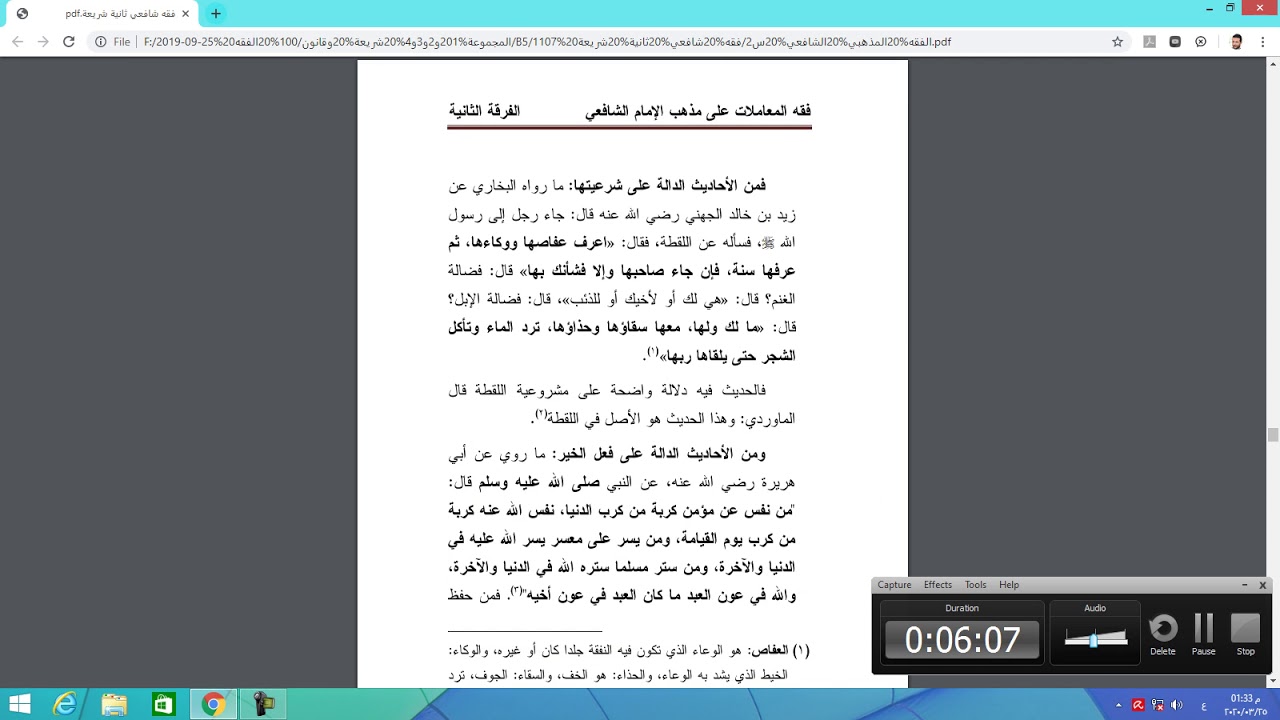Open a new Chrome tab
This screenshot has width=1280, height=720.
215,14
